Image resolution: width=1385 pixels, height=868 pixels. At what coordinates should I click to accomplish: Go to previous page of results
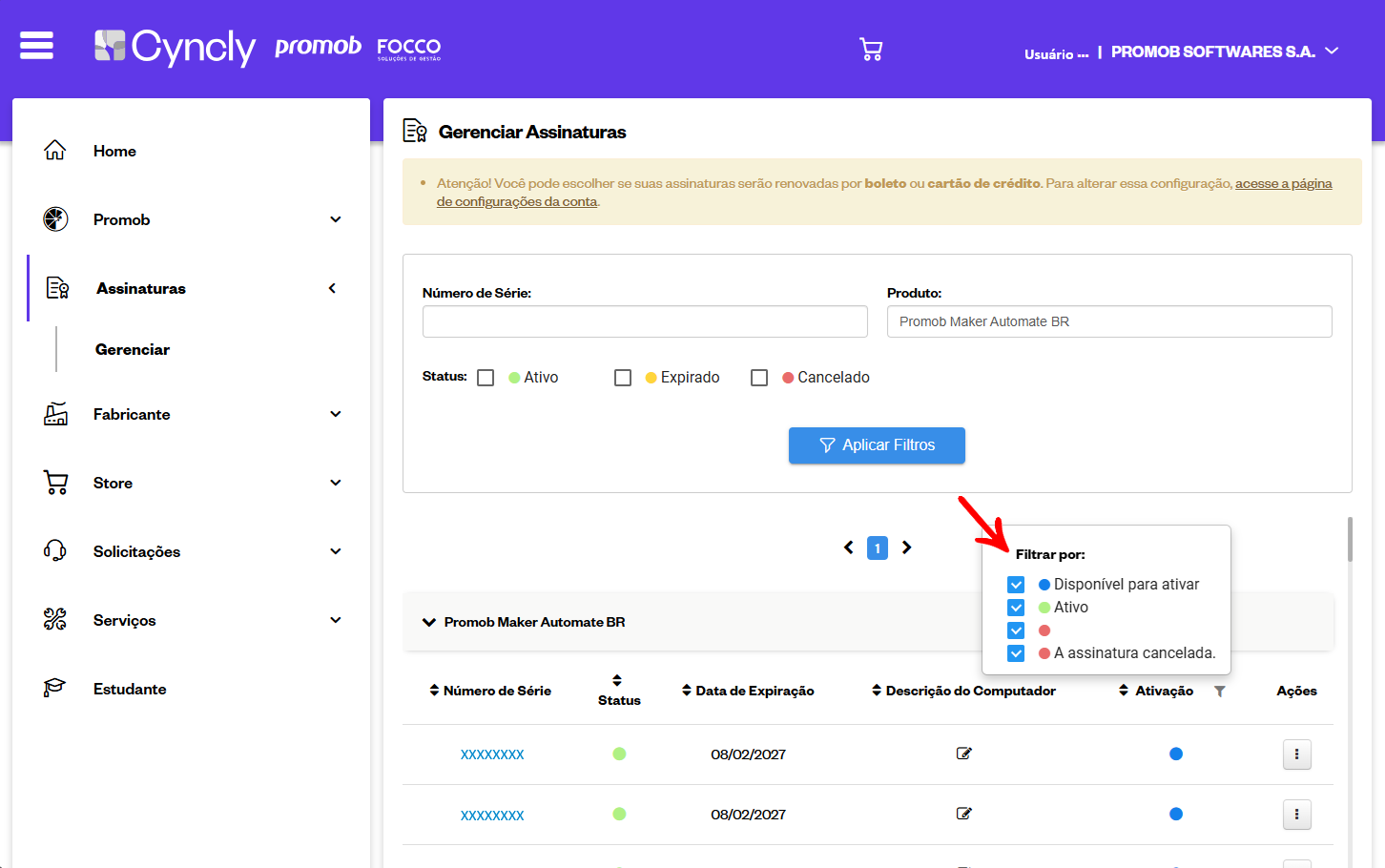pyautogui.click(x=848, y=548)
